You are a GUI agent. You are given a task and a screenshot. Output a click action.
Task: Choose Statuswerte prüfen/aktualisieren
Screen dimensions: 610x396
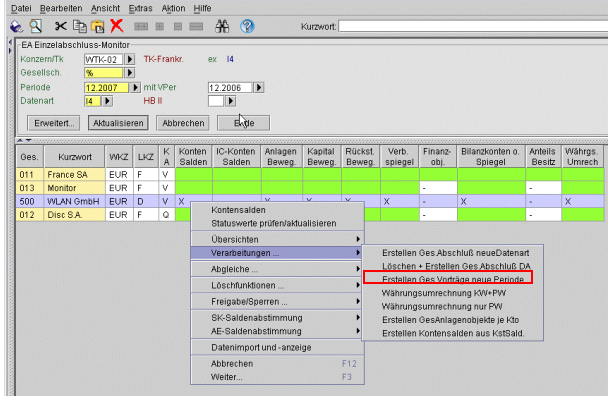click(x=277, y=224)
